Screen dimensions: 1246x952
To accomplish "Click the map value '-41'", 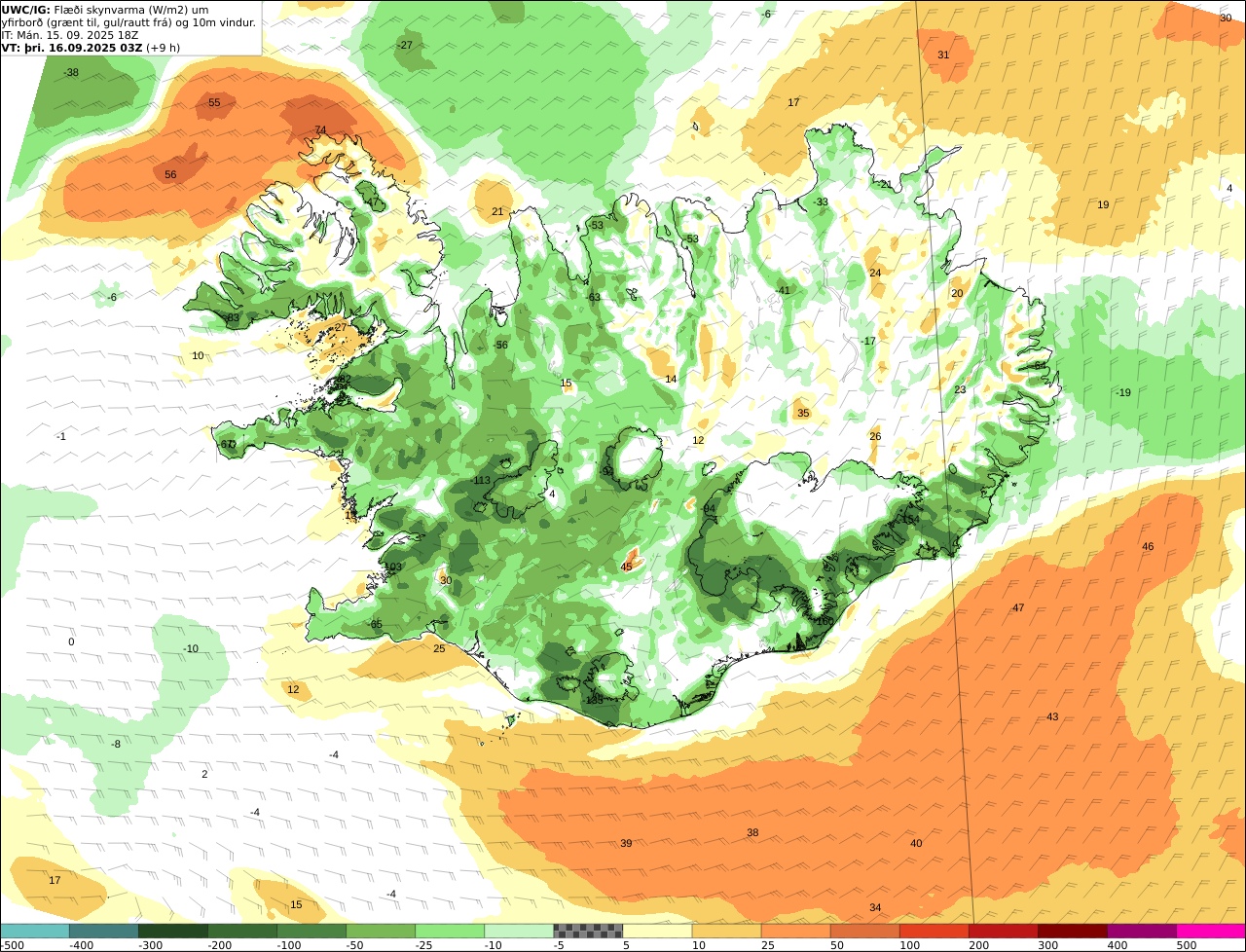I will point(783,291).
